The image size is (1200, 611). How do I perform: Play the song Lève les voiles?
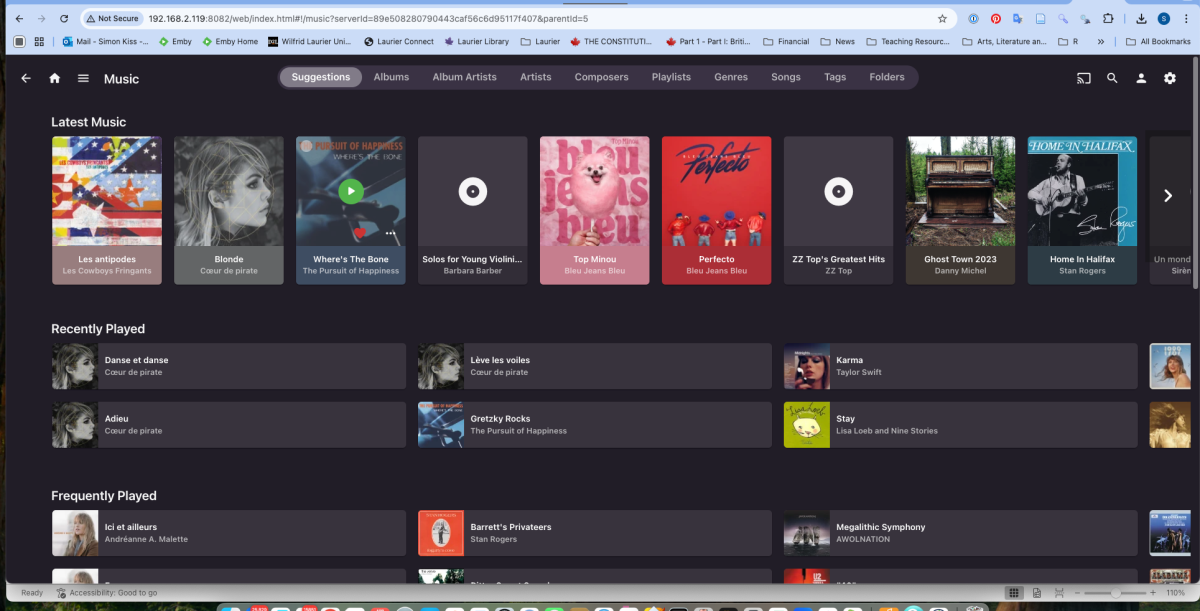pos(595,366)
